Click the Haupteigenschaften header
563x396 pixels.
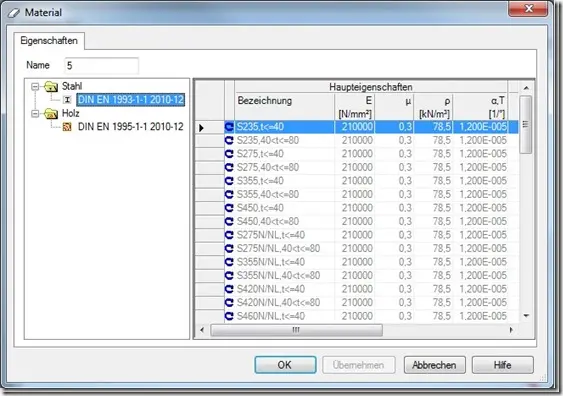click(x=371, y=87)
